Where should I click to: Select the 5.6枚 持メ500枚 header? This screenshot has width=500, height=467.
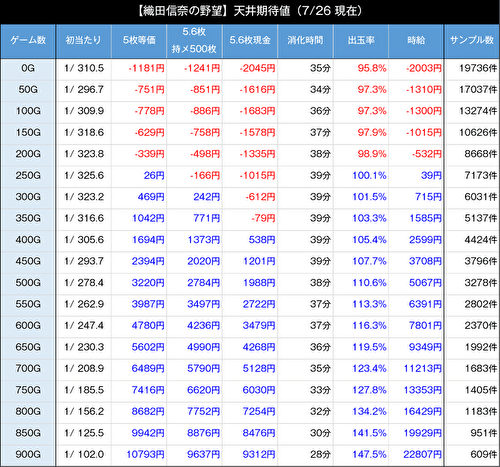point(194,40)
